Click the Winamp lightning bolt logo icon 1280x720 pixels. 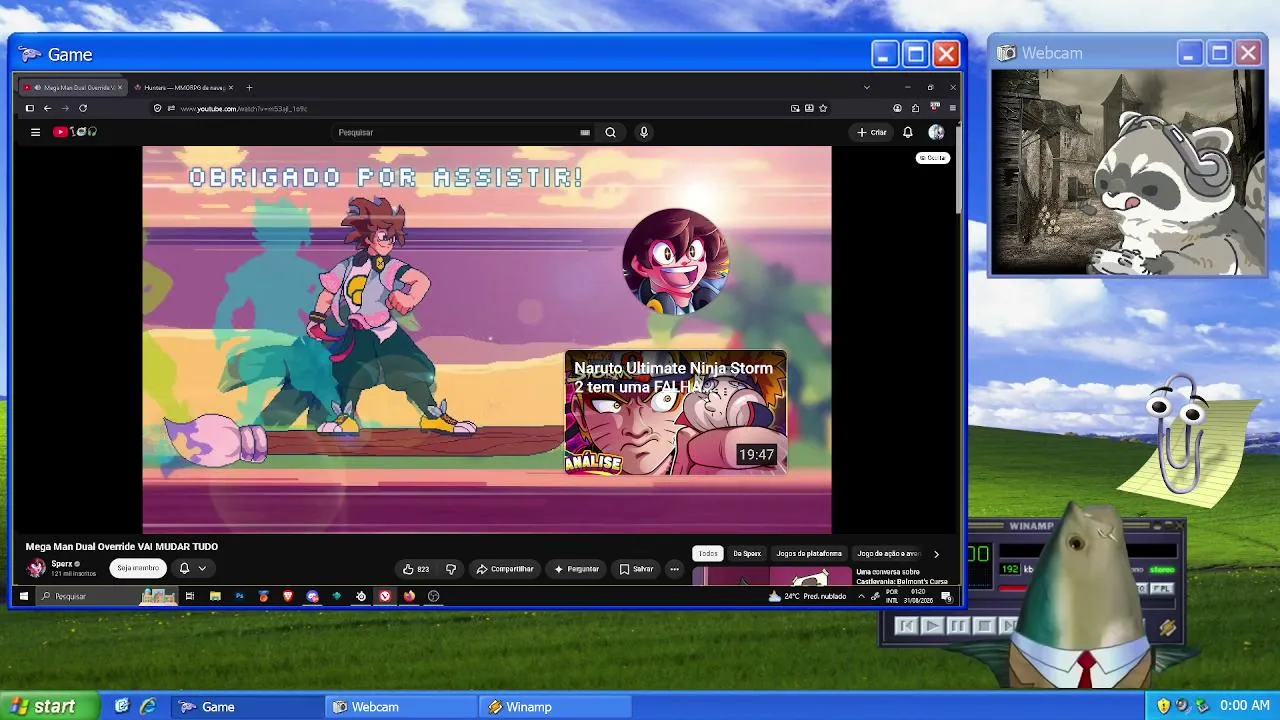tap(1167, 628)
